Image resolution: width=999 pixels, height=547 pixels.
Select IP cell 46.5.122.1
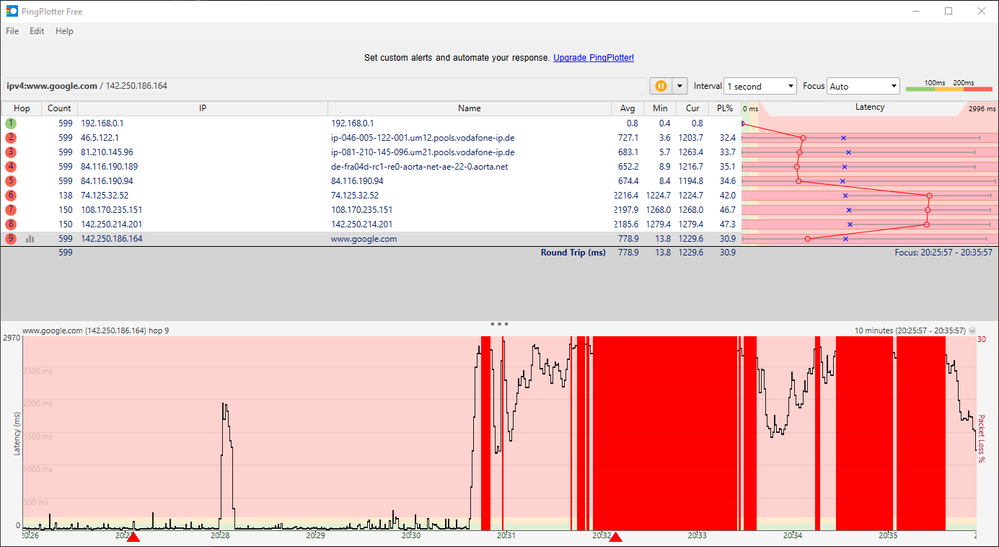point(100,138)
